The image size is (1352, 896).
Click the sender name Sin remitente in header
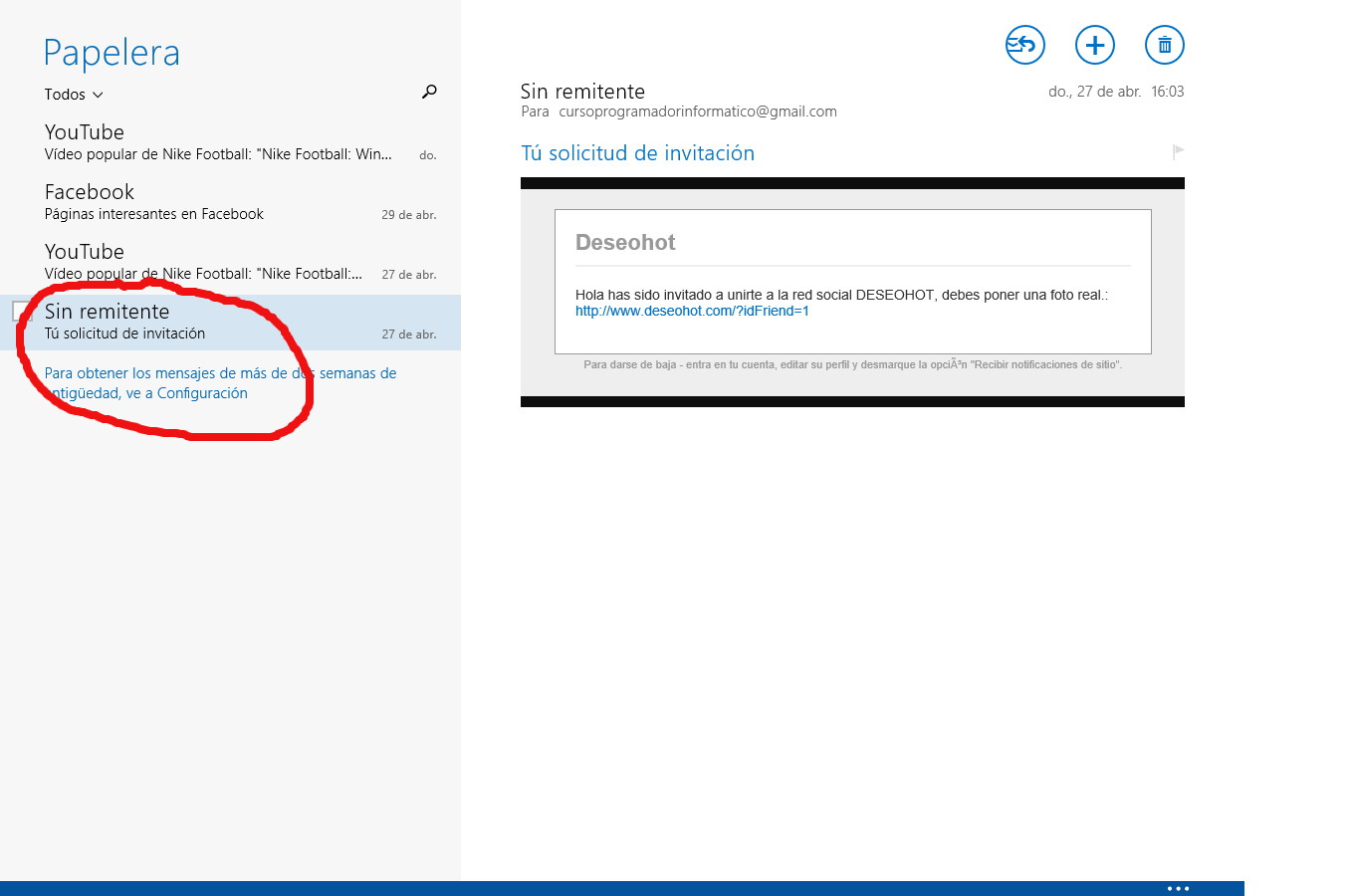pyautogui.click(x=582, y=92)
